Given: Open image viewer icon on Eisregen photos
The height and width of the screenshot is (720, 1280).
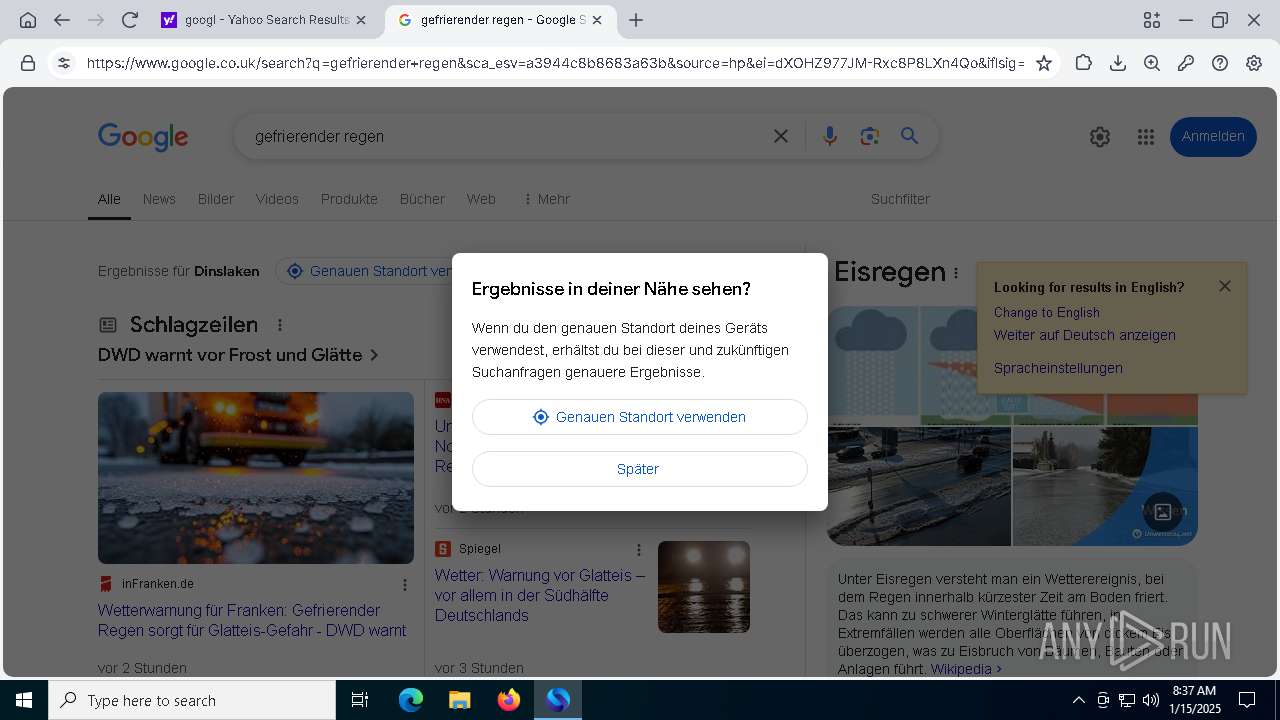Looking at the screenshot, I should pyautogui.click(x=1163, y=512).
